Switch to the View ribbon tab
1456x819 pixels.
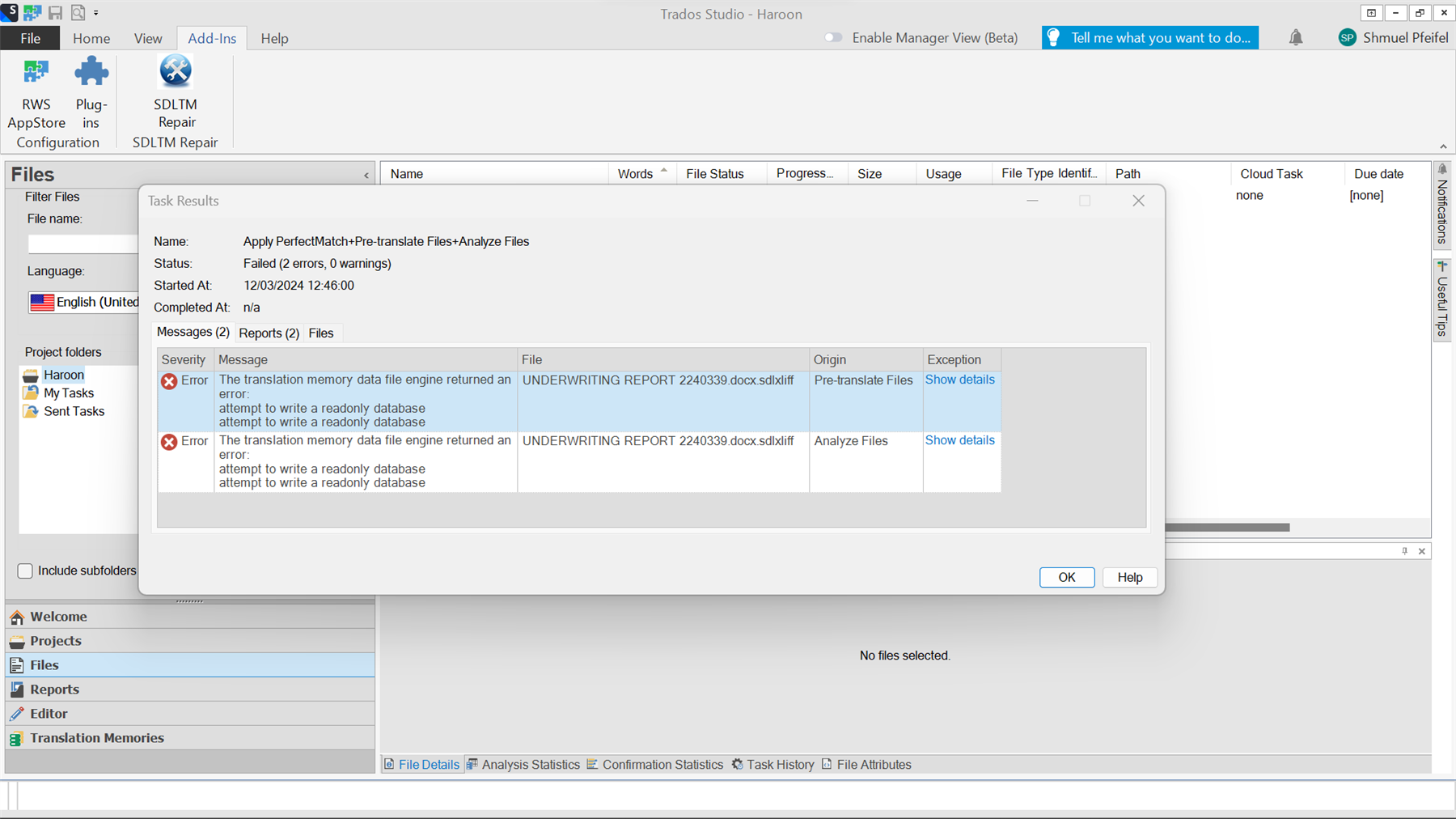pyautogui.click(x=148, y=38)
